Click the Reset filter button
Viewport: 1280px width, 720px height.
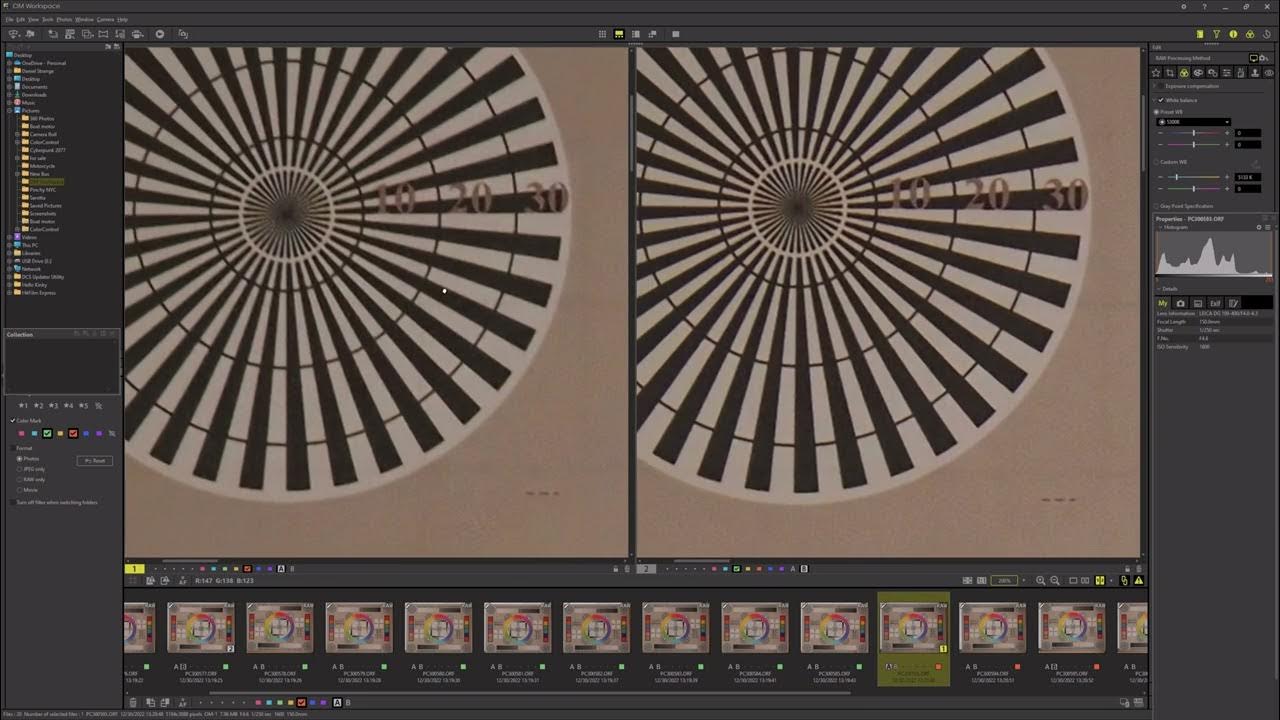click(95, 461)
